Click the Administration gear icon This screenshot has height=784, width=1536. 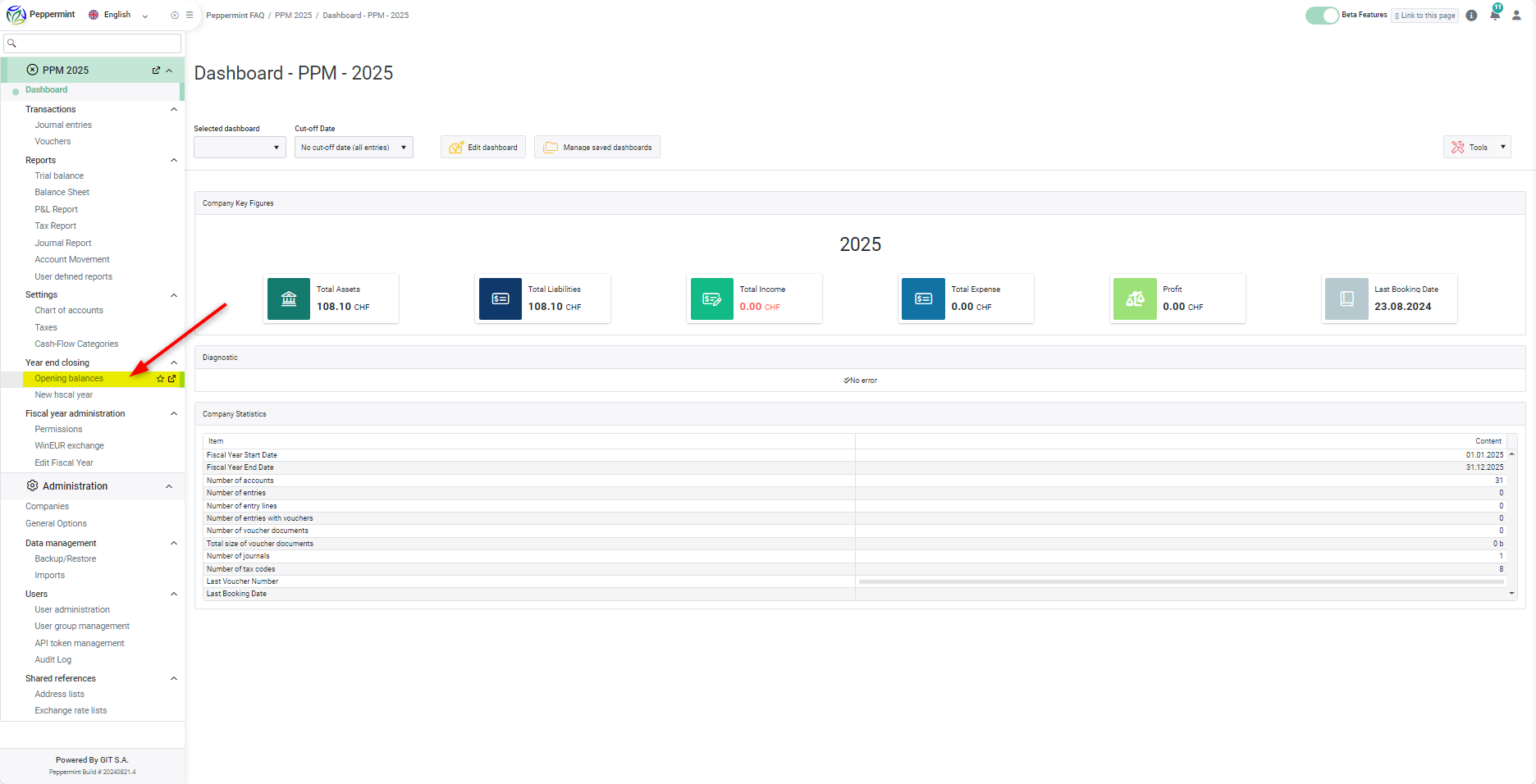33,485
